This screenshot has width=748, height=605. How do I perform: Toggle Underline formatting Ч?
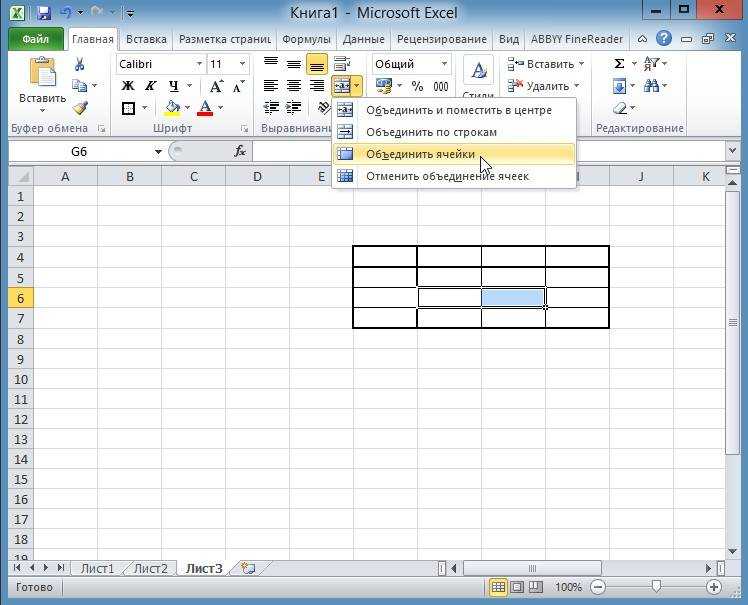(x=174, y=86)
